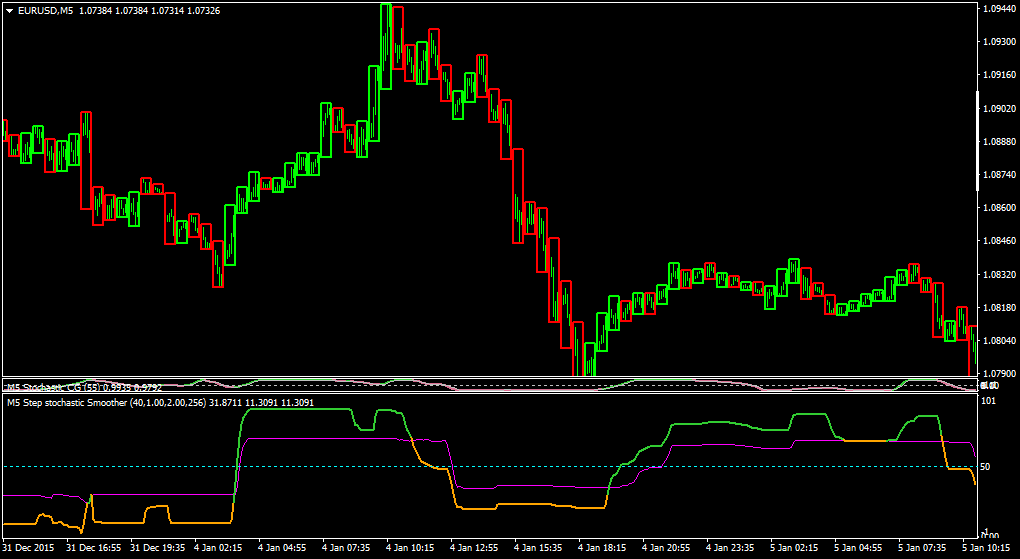The width and height of the screenshot is (1020, 559).
Task: Click the 31 Dec 16:55 time label
Action: click(93, 548)
